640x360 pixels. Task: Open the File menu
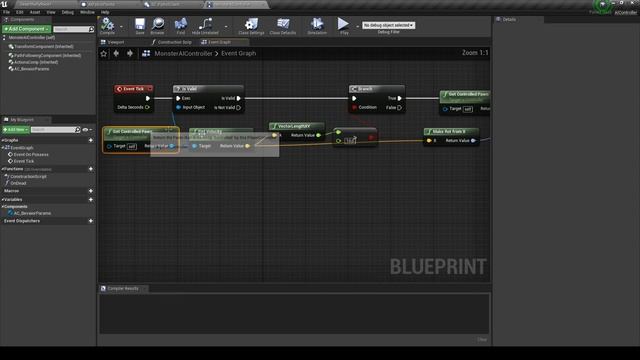pos(7,12)
